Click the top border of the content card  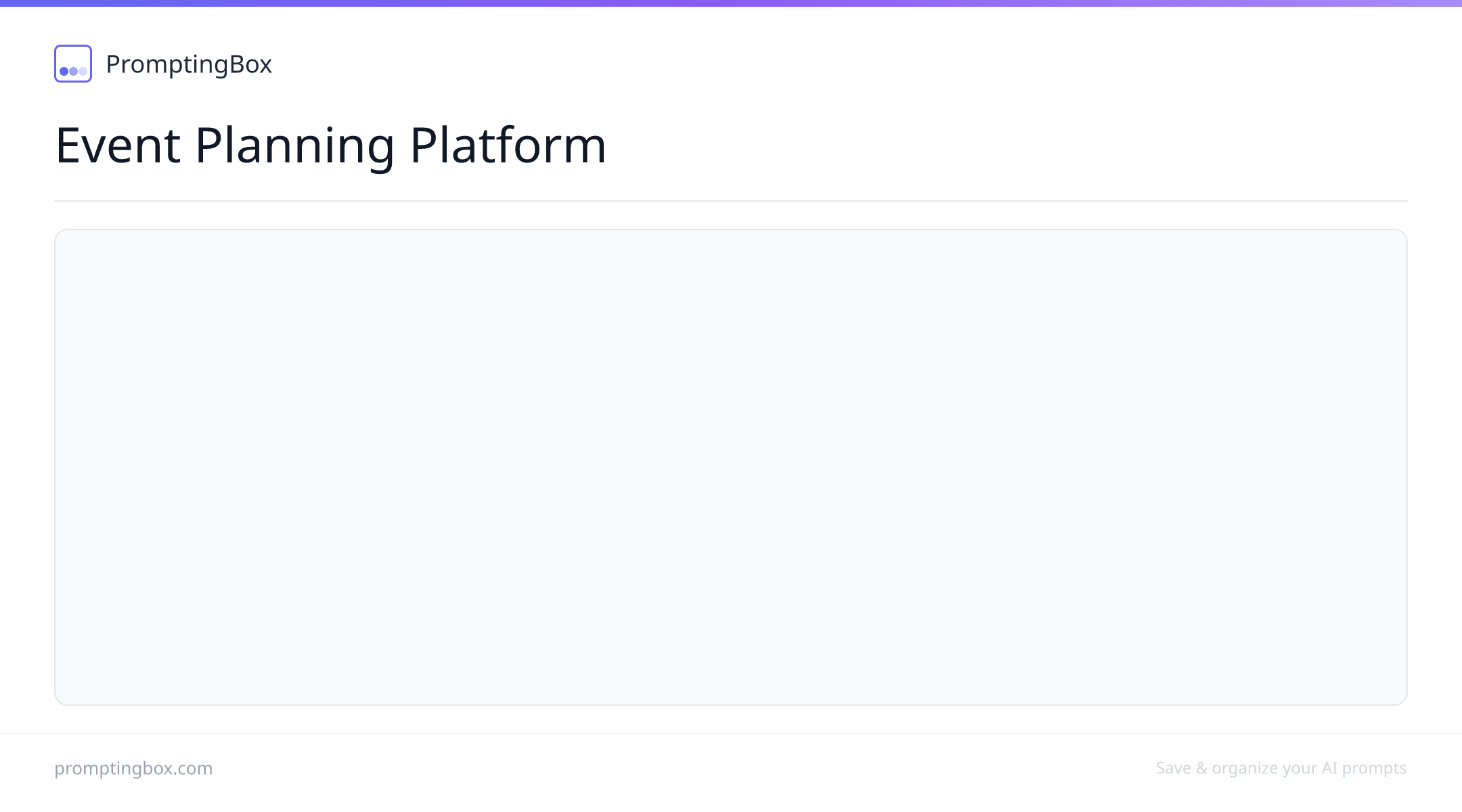[x=731, y=229]
